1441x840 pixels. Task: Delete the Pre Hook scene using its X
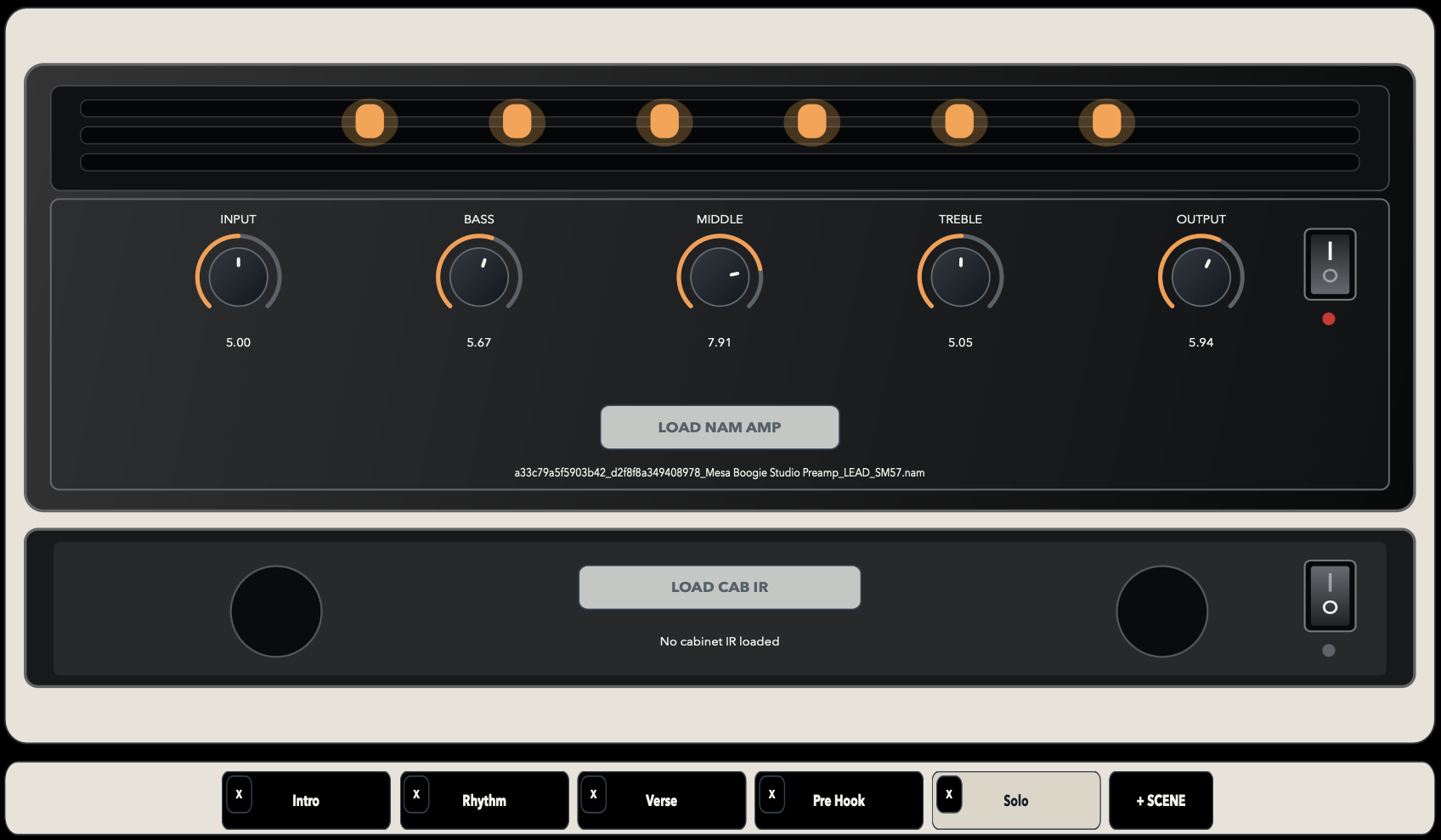coord(771,795)
